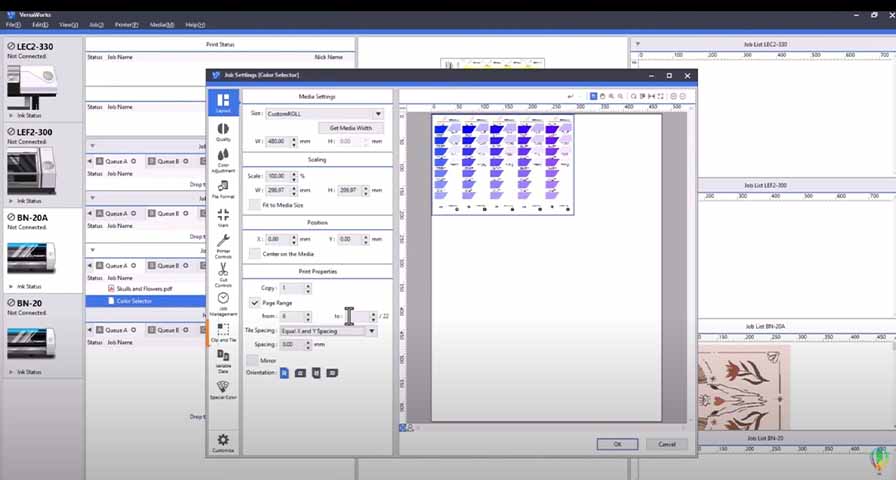Click the Spacing value field

pyautogui.click(x=292, y=345)
